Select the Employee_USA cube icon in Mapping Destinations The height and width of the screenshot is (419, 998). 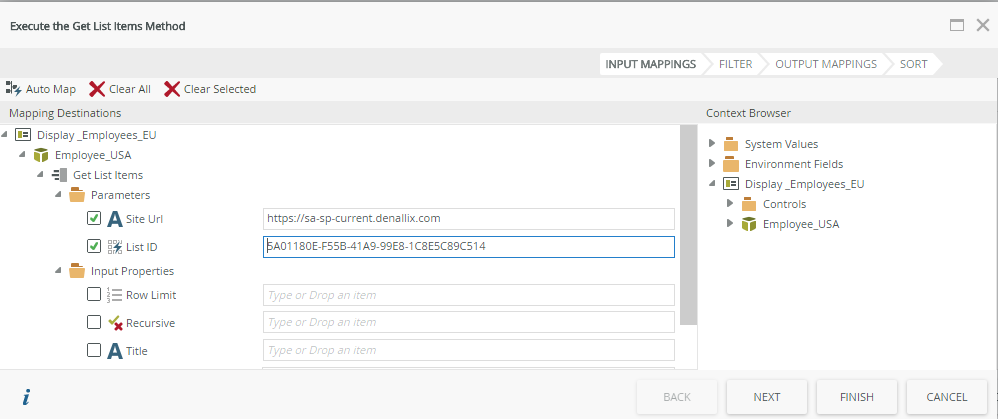[41, 155]
